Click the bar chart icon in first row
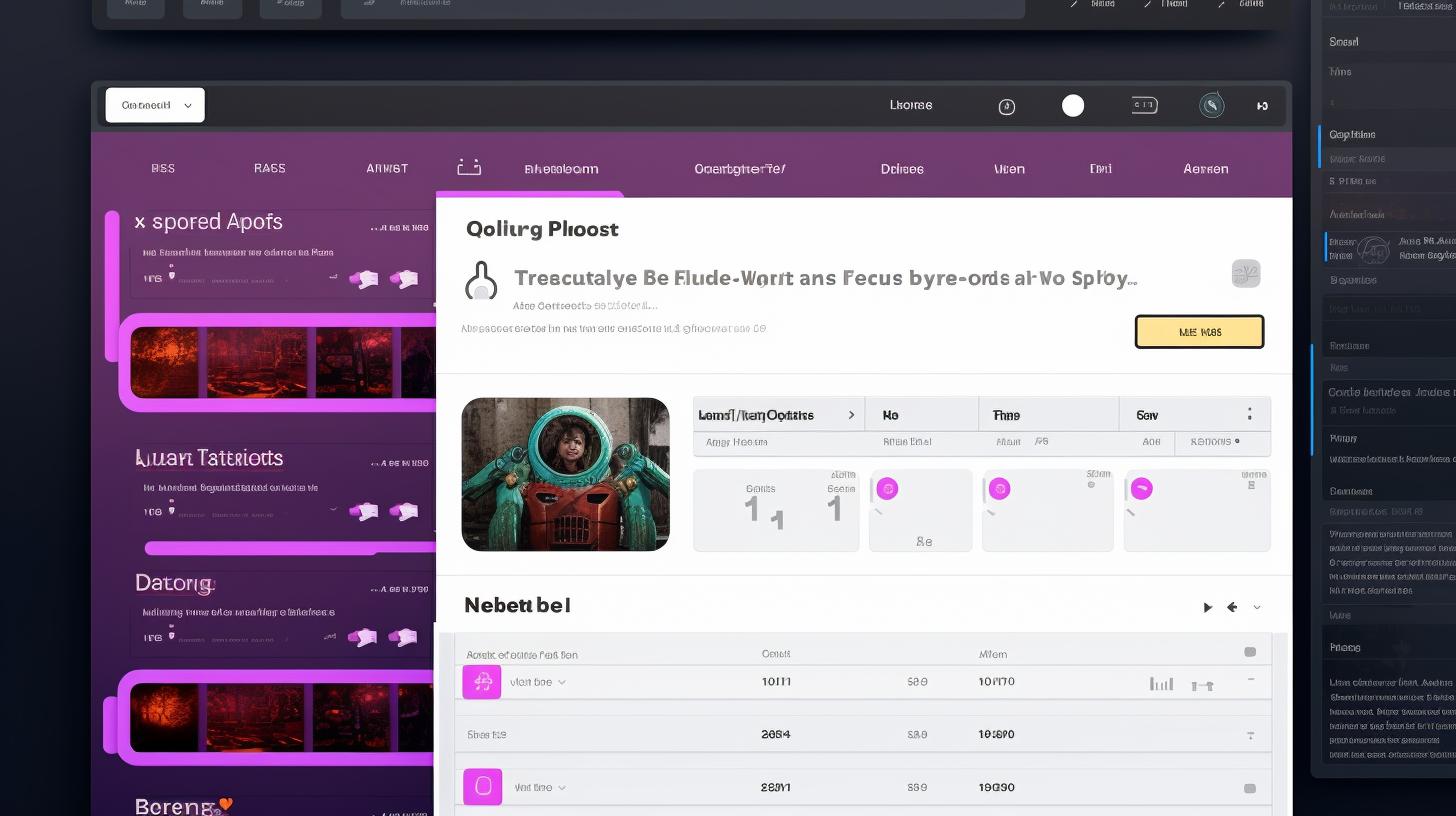 (1161, 684)
